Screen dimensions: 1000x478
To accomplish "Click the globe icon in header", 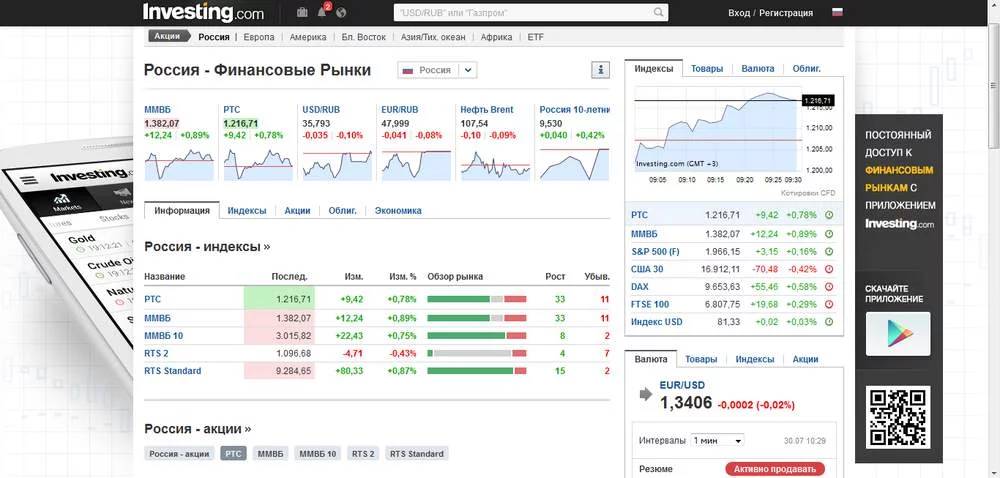I will pos(341,13).
